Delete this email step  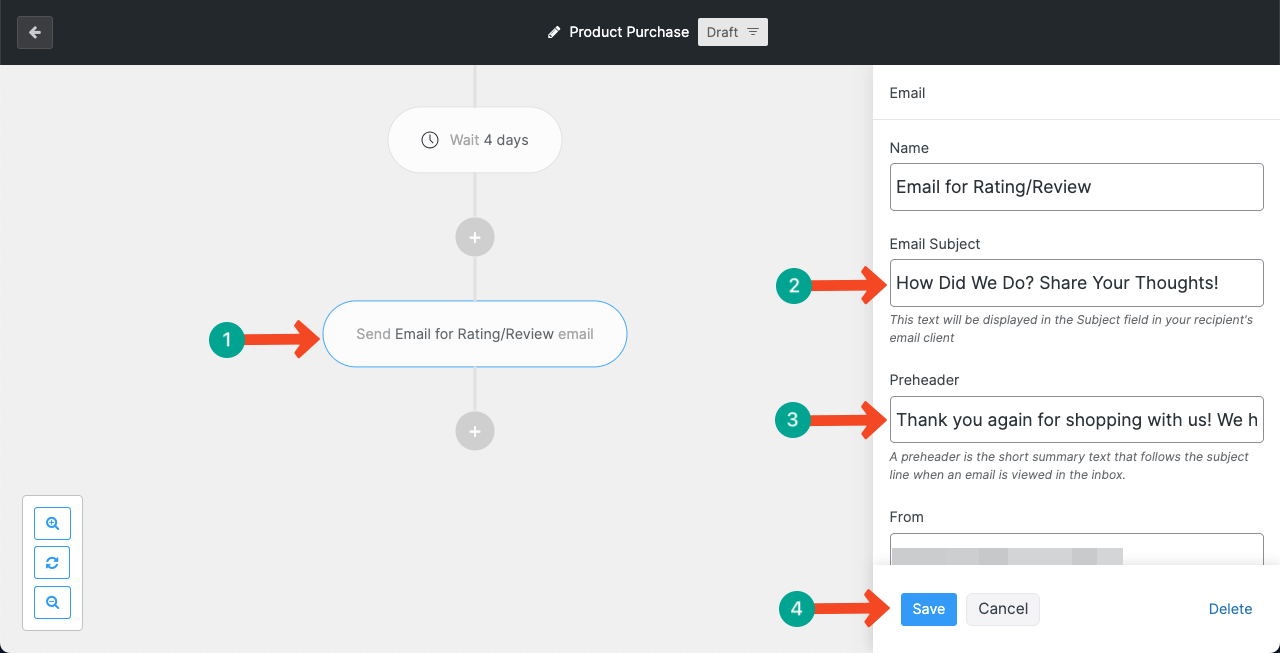(1230, 609)
